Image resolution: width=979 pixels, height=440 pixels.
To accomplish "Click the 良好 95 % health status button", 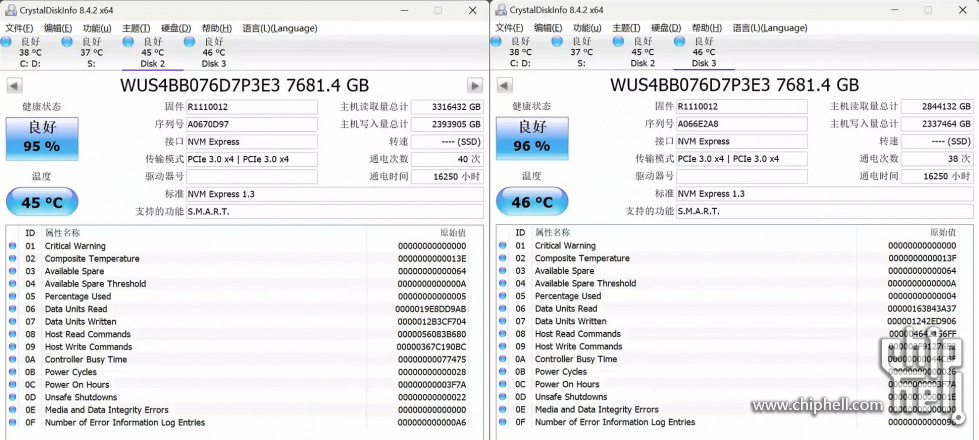I will [x=42, y=138].
